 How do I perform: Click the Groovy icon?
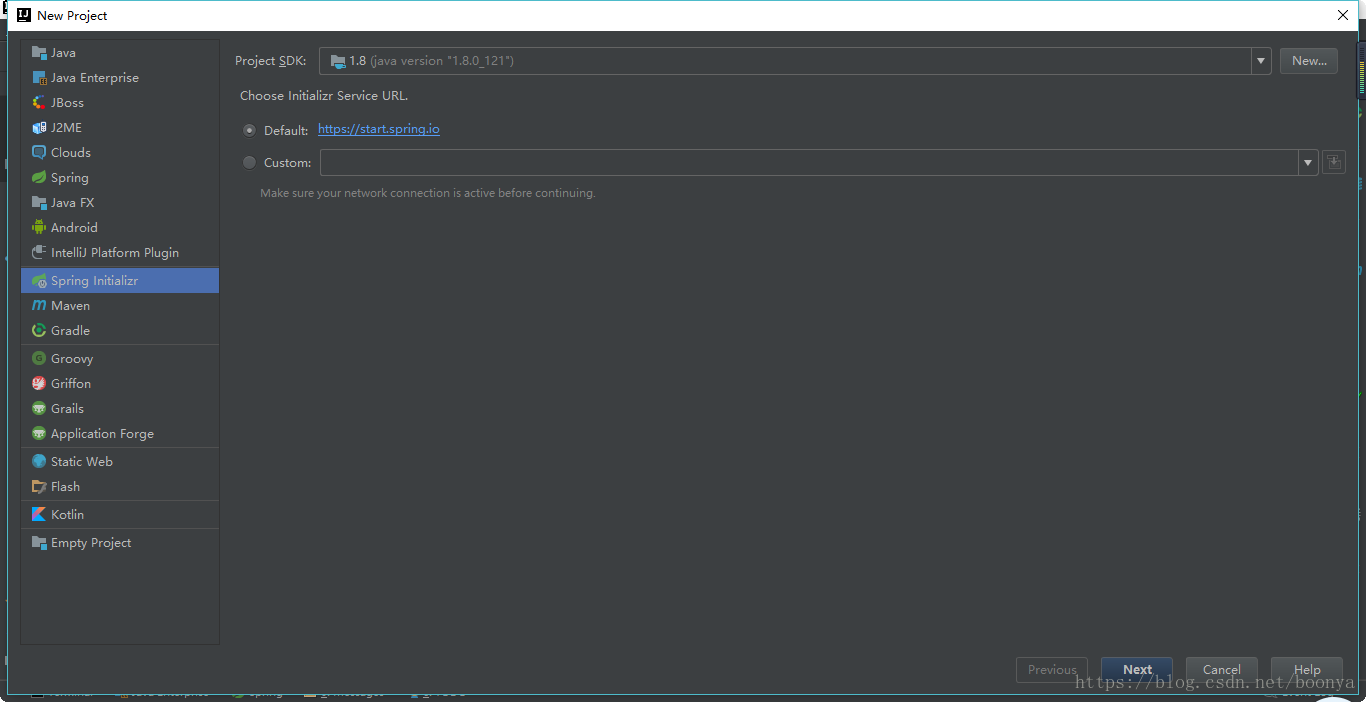pos(39,359)
